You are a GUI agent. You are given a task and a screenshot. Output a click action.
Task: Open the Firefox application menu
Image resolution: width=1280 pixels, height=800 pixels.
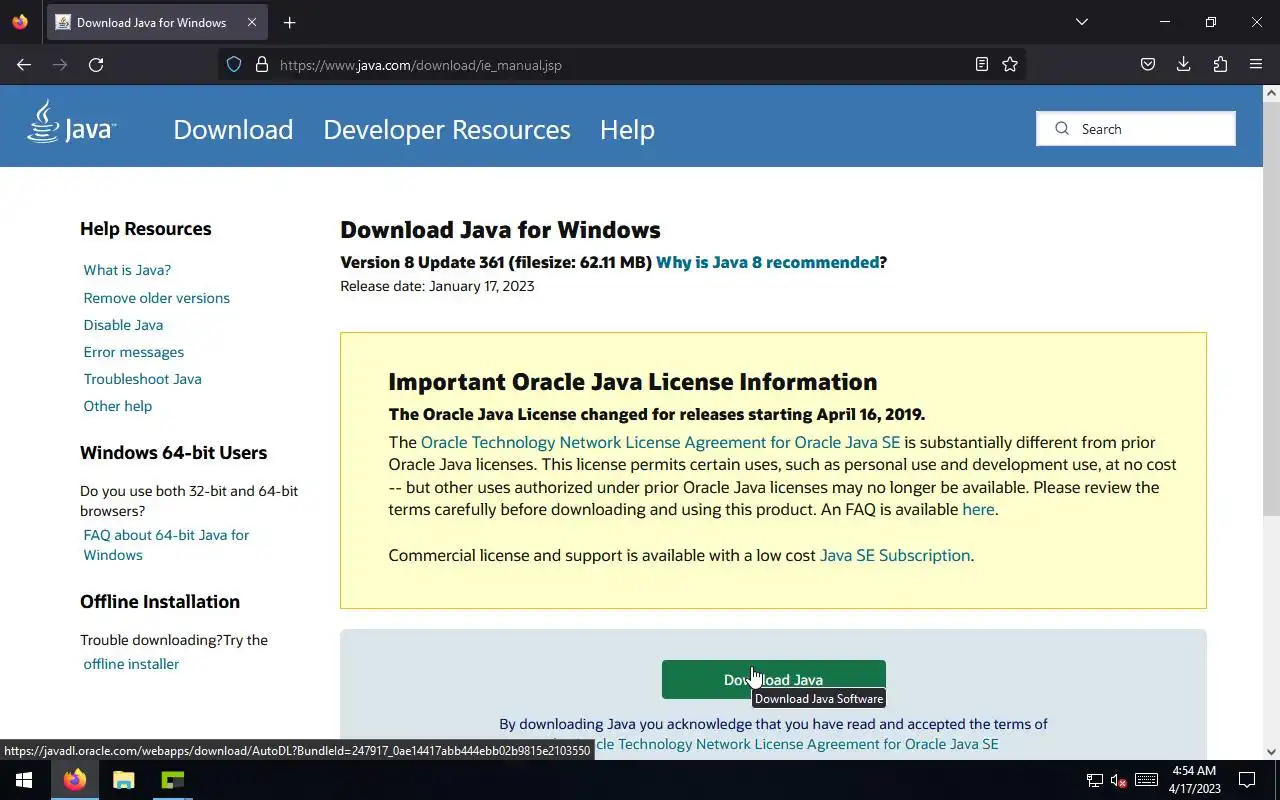1256,65
